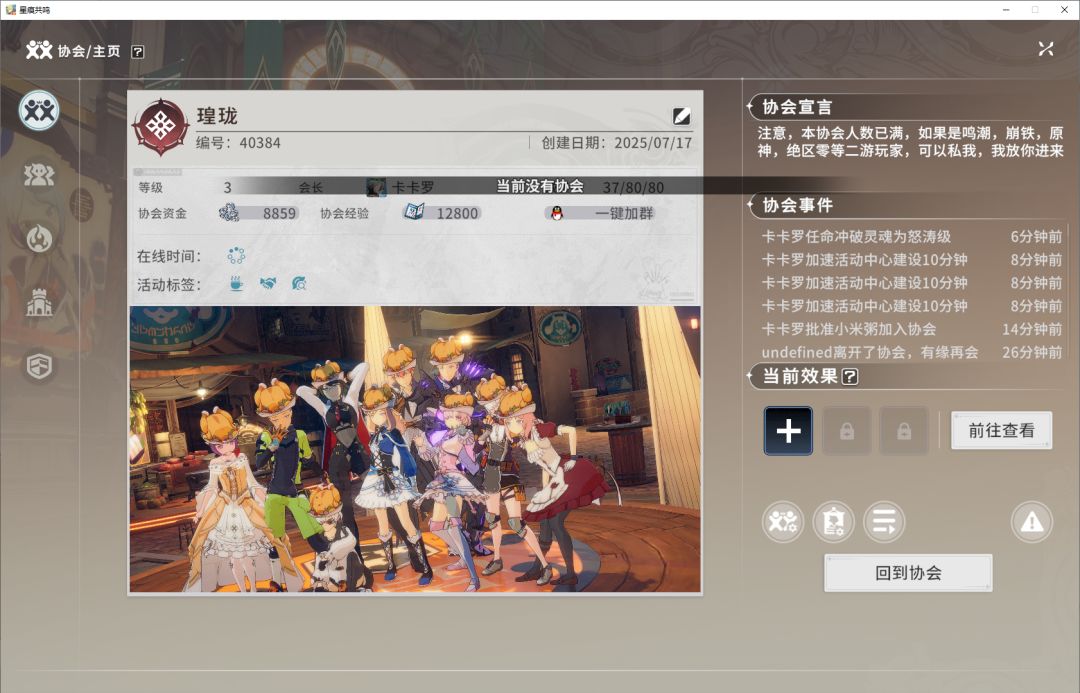Edit guild info with pencil icon
The image size is (1080, 693).
tap(682, 116)
